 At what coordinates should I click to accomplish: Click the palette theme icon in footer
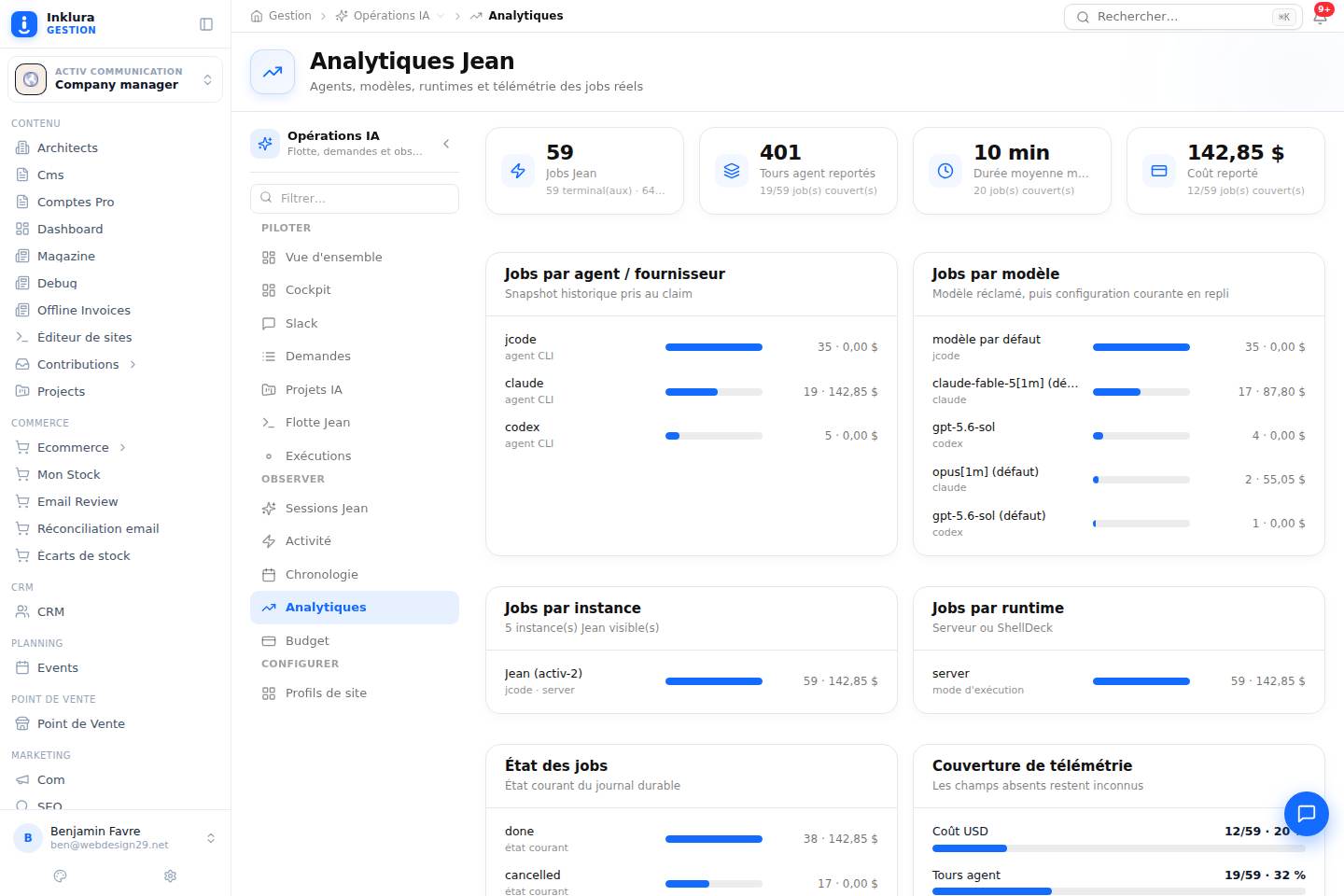click(61, 875)
